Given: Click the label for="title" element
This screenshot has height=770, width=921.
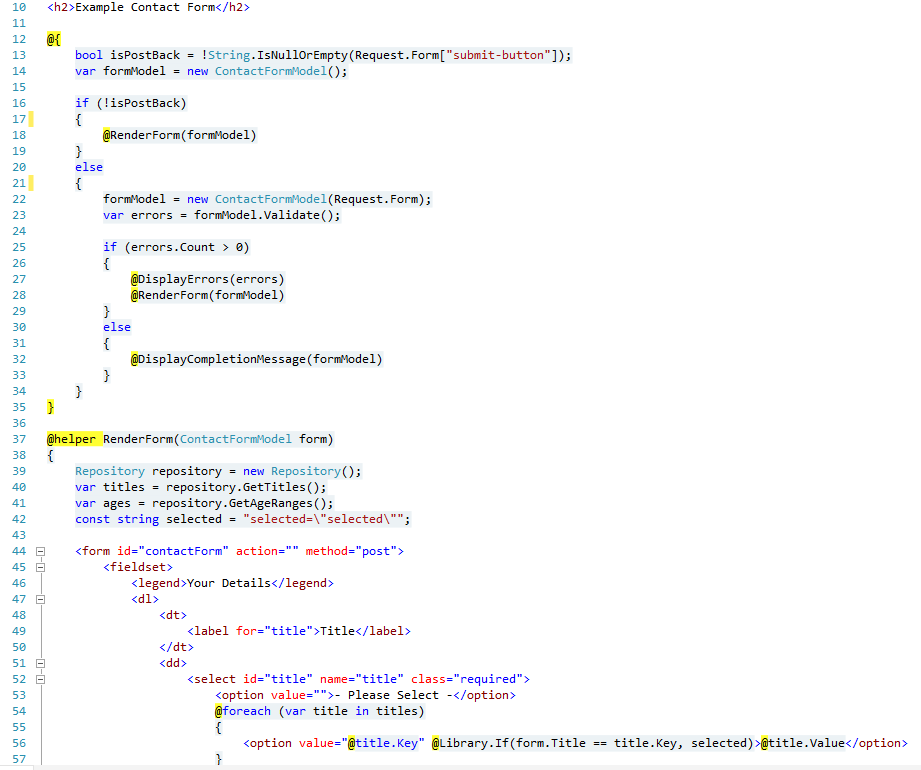Looking at the screenshot, I should [299, 631].
